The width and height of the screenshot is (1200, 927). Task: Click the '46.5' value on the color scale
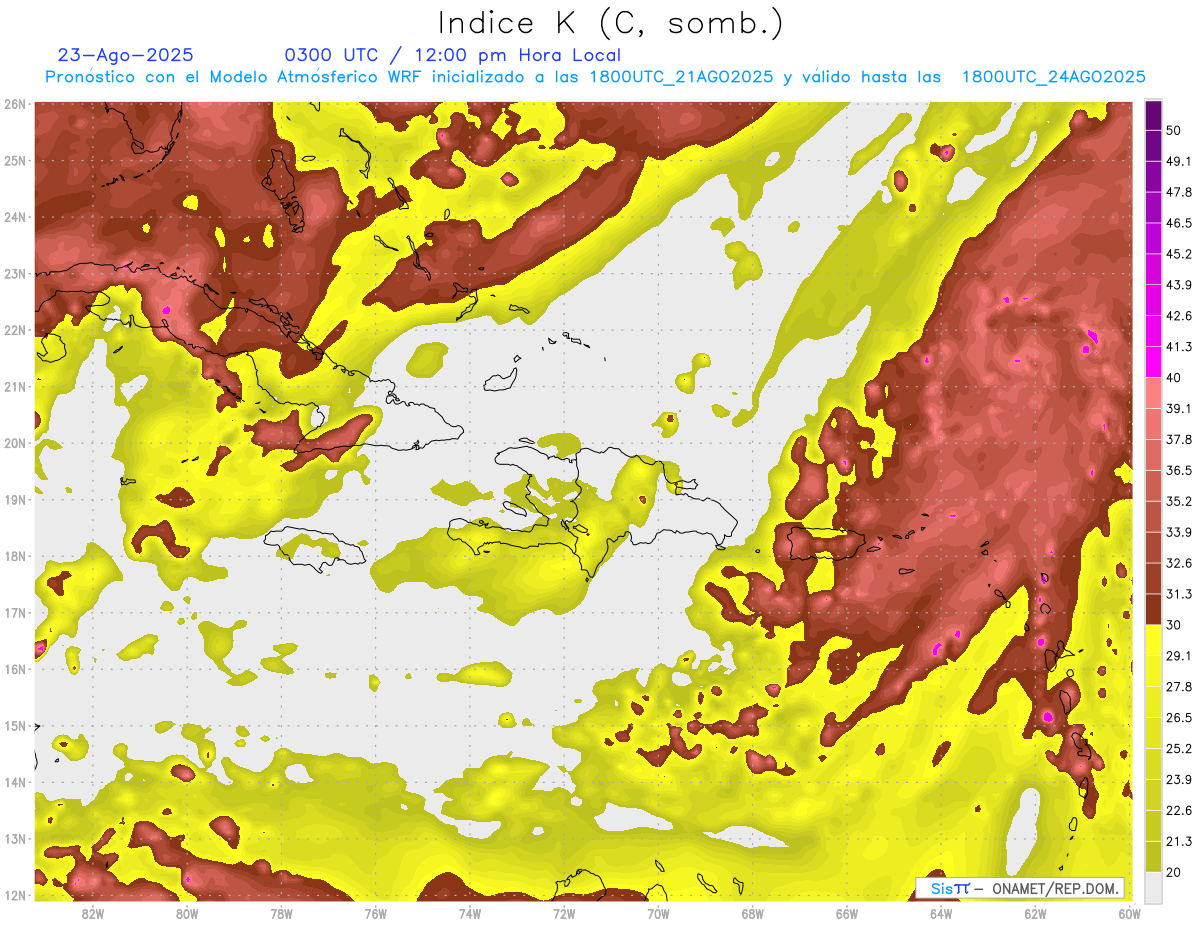(x=1178, y=223)
